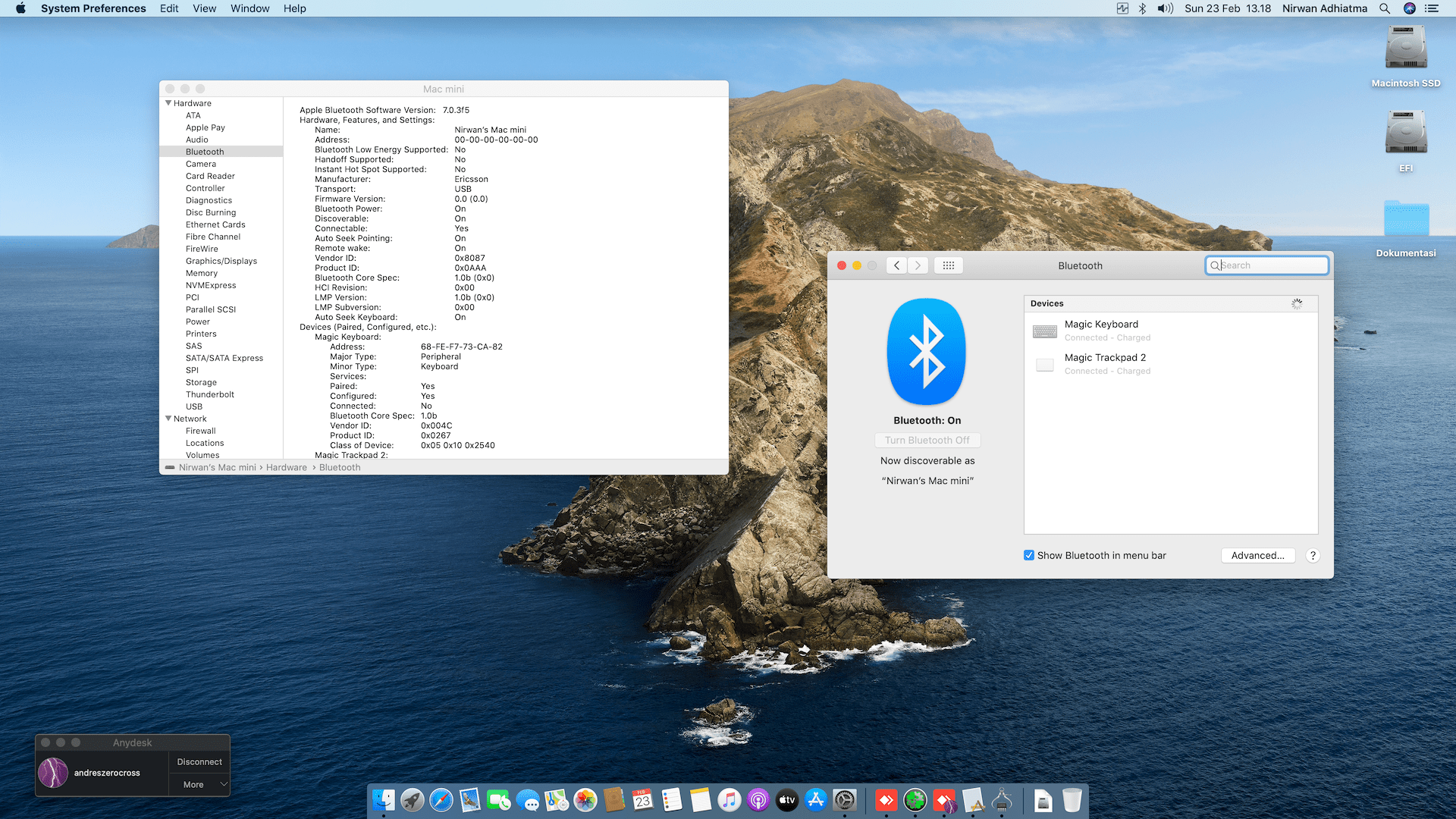Select NVMExpress in the Mac mini sidebar
Image resolution: width=1456 pixels, height=819 pixels.
point(211,285)
